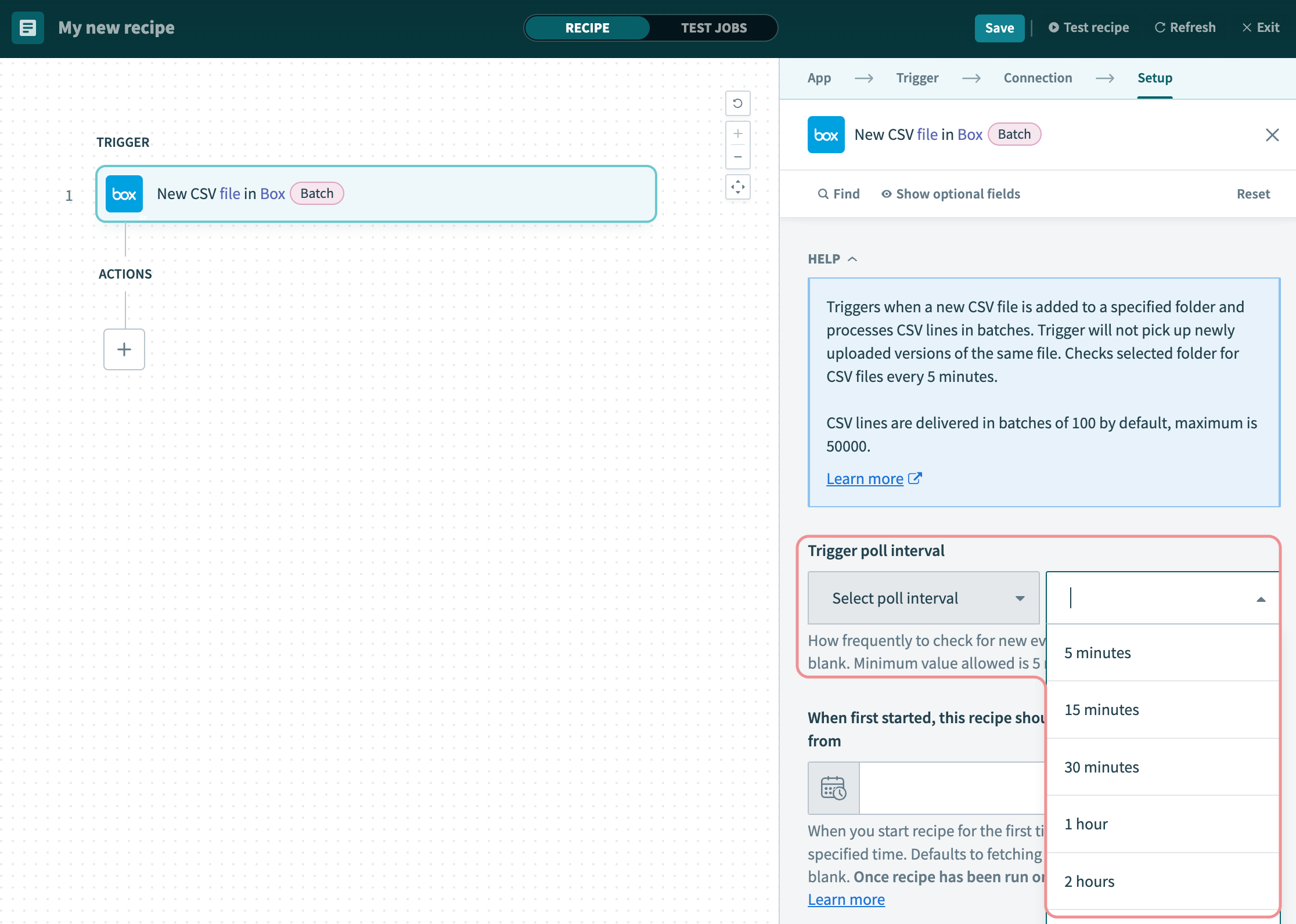The width and height of the screenshot is (1296, 924).
Task: Click the Connection breadcrumb step
Action: pyautogui.click(x=1038, y=77)
